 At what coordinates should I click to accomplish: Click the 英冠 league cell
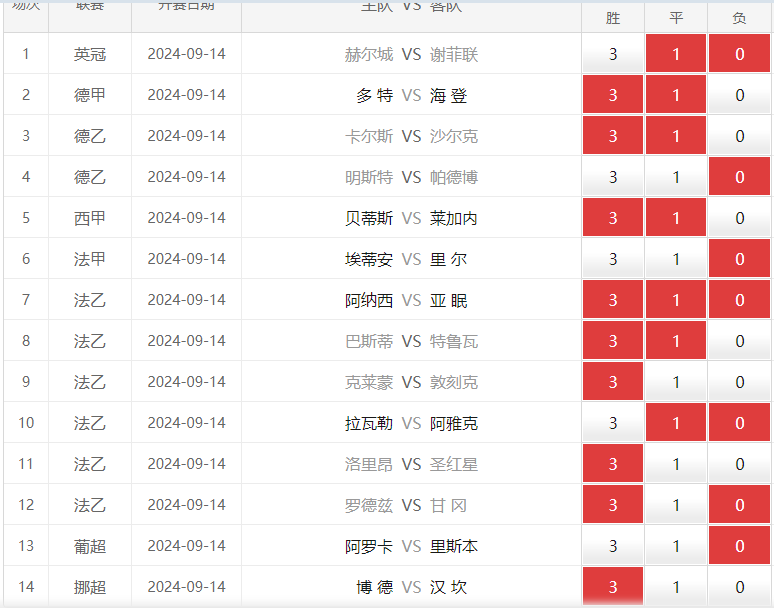click(90, 54)
